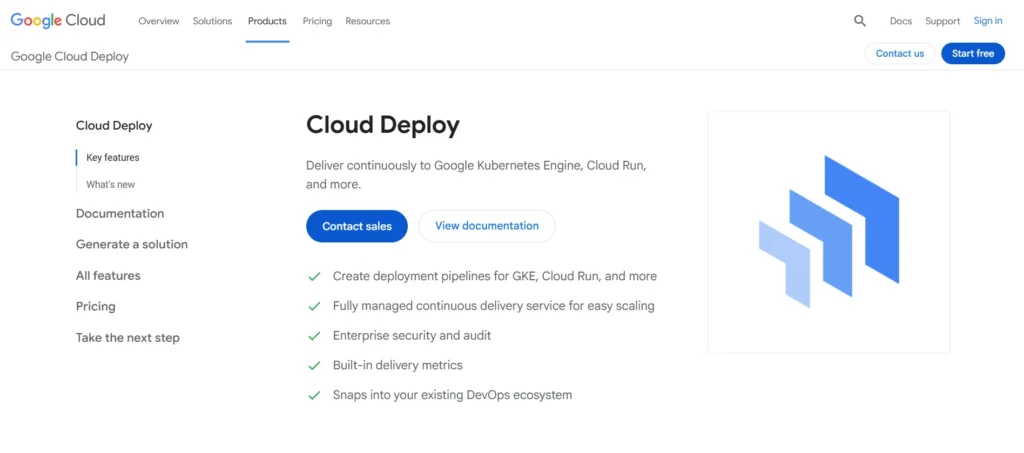Screen dimensions: 1024x453
Task: Click the checkmark beside 'Enterprise security and audit'
Action: [x=315, y=336]
